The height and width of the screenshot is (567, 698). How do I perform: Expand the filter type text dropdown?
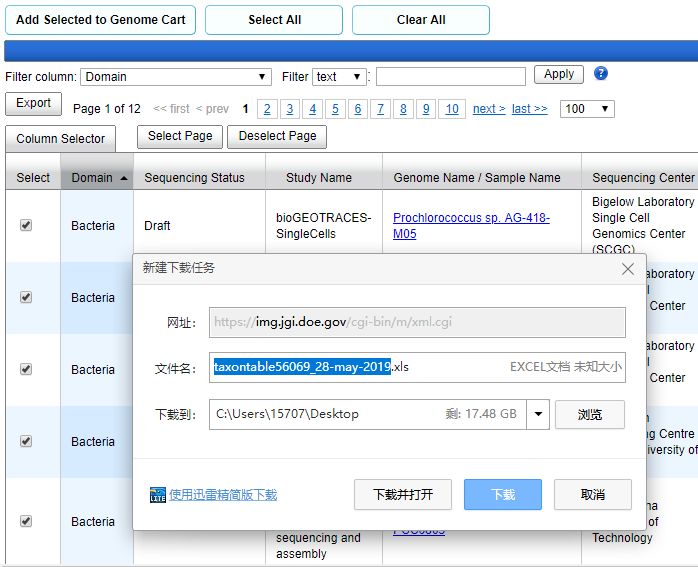pos(339,77)
